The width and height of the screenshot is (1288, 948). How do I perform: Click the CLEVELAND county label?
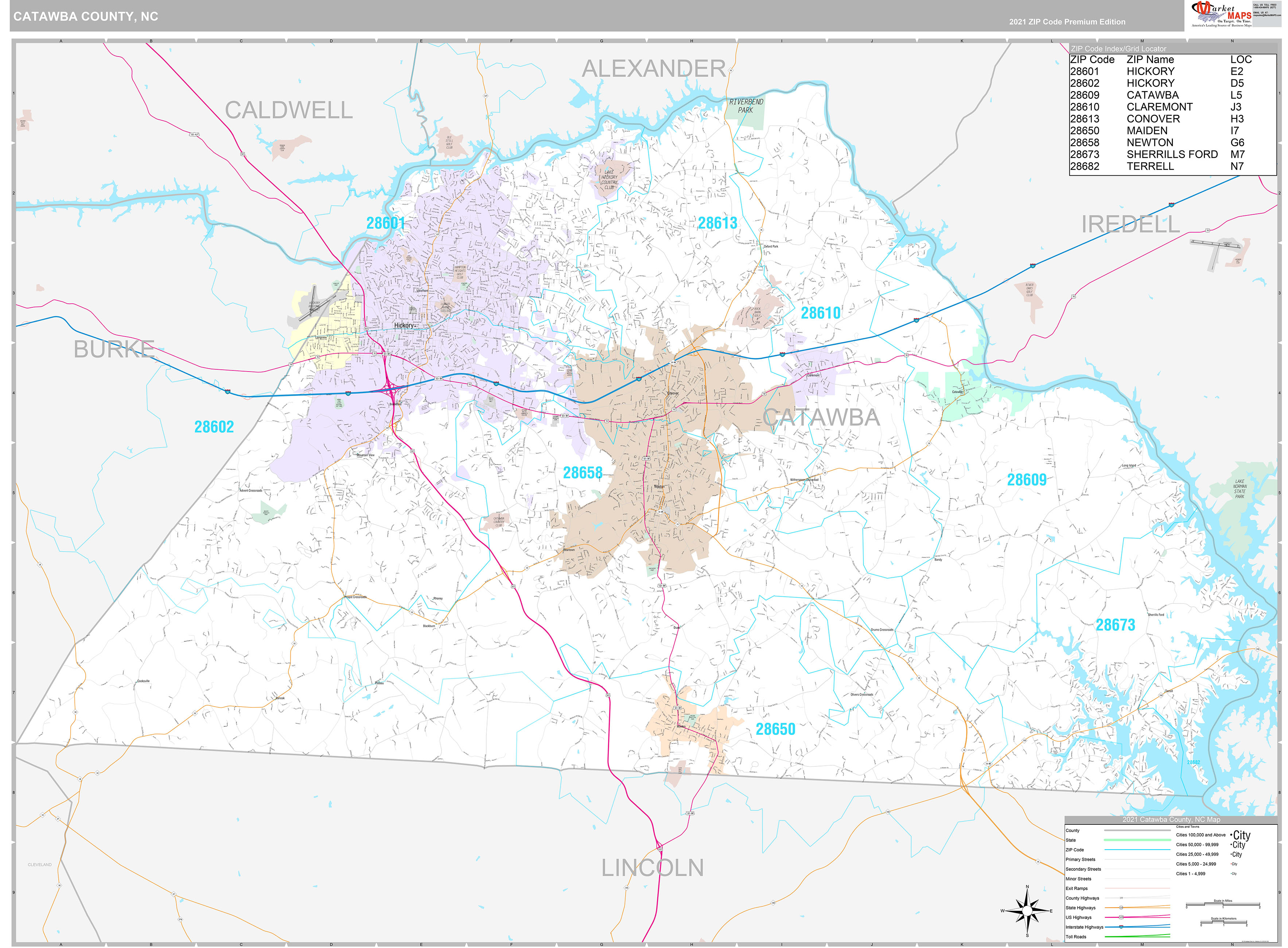[40, 865]
